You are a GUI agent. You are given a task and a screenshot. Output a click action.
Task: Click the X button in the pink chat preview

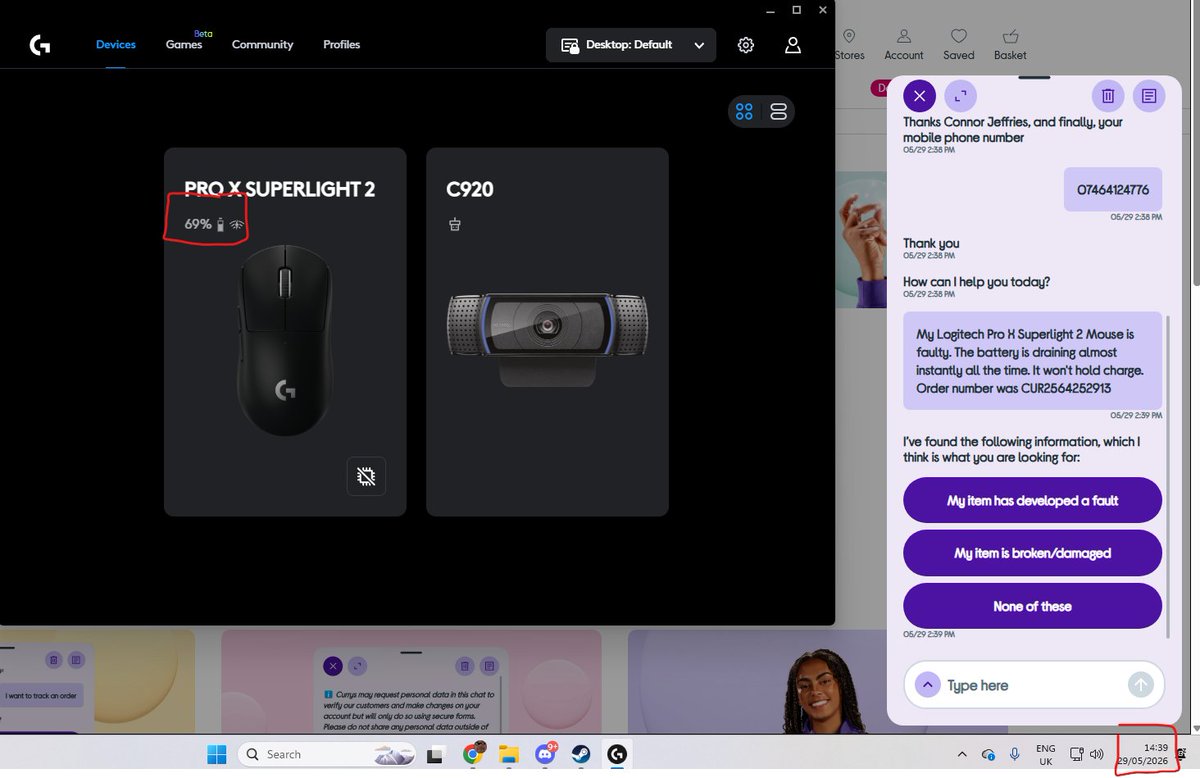tap(332, 665)
